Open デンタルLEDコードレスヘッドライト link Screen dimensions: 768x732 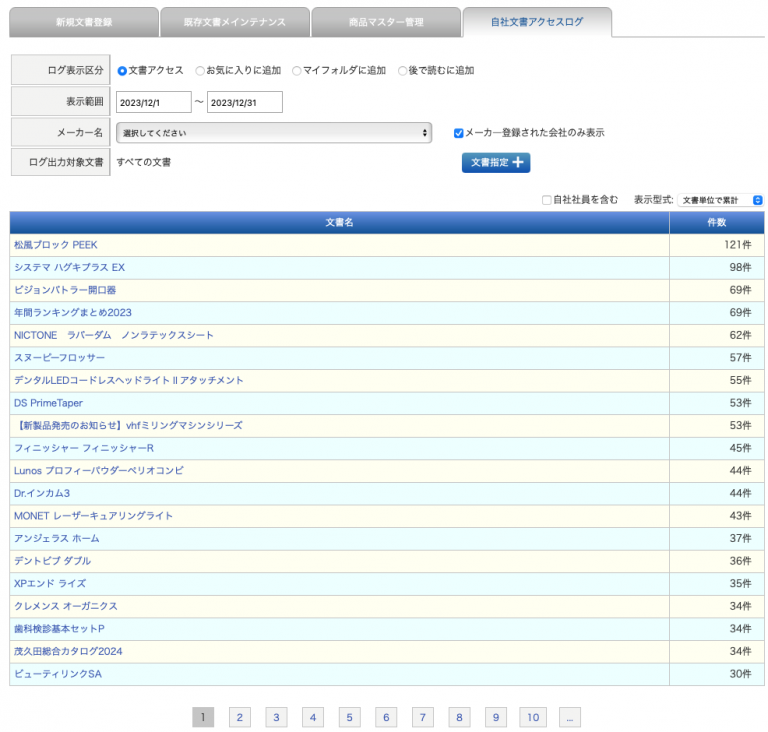click(128, 380)
